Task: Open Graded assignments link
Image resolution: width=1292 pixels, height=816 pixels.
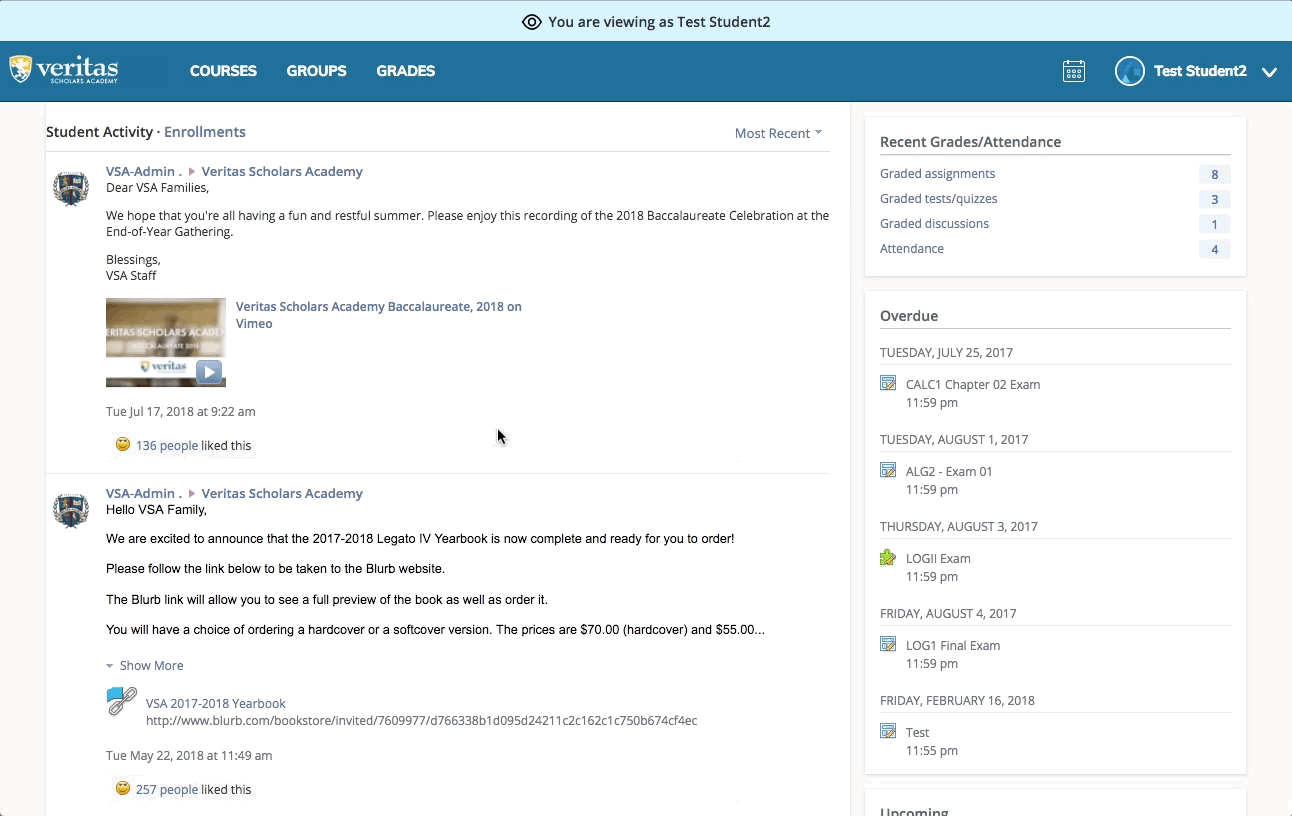Action: pos(938,174)
